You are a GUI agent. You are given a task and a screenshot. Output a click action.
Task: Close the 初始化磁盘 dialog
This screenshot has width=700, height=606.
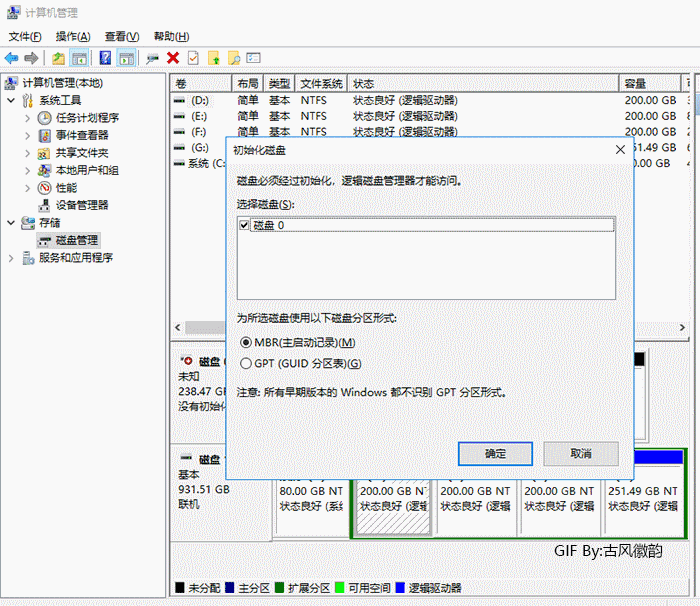pos(620,150)
